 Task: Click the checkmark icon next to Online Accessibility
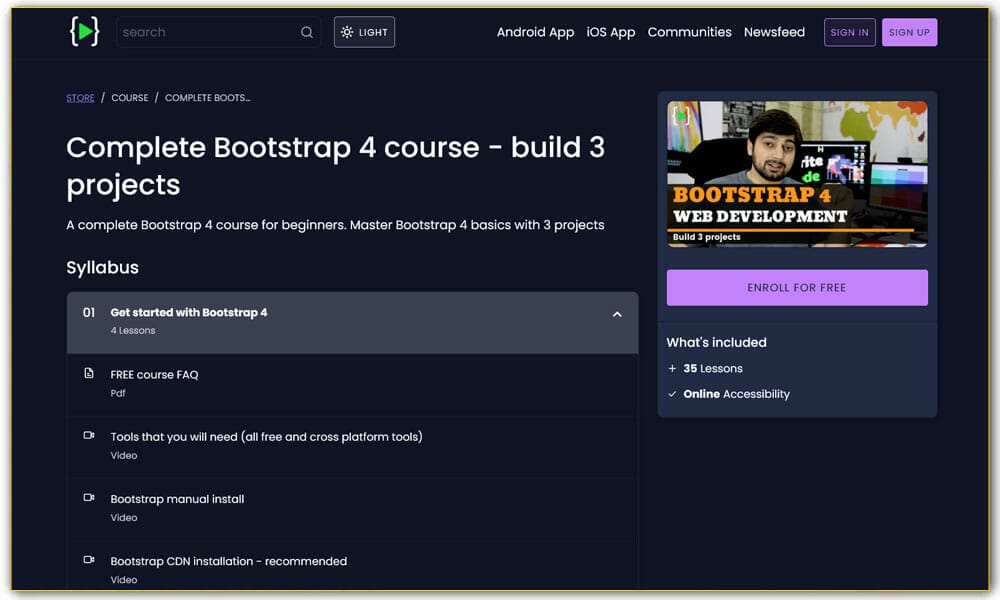672,394
